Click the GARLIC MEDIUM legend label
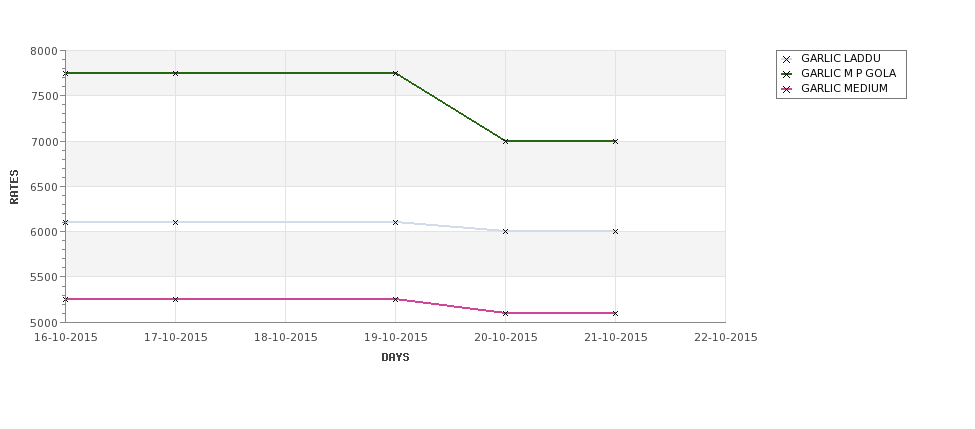 pyautogui.click(x=844, y=88)
